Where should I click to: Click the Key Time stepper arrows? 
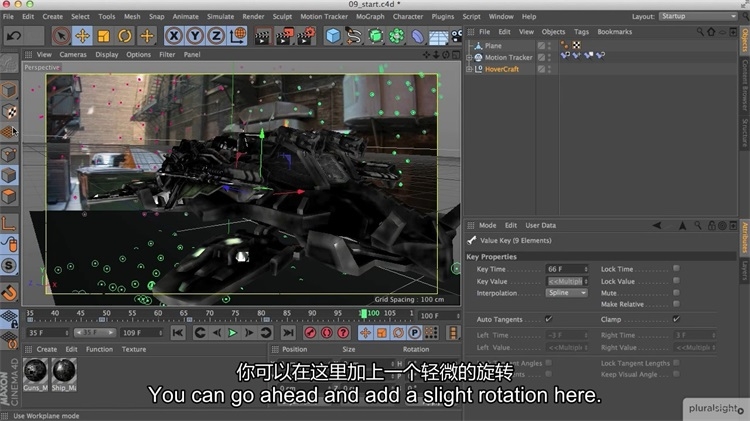pyautogui.click(x=585, y=269)
